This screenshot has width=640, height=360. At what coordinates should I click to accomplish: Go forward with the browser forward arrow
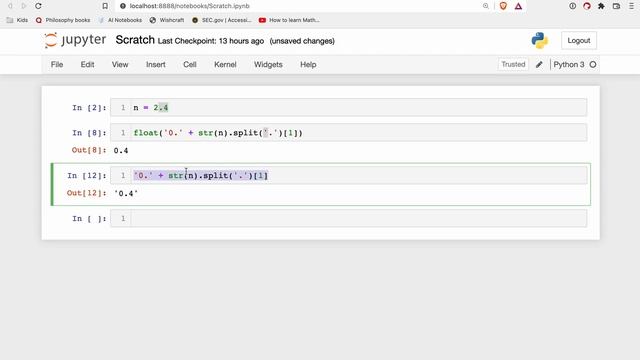tap(24, 6)
